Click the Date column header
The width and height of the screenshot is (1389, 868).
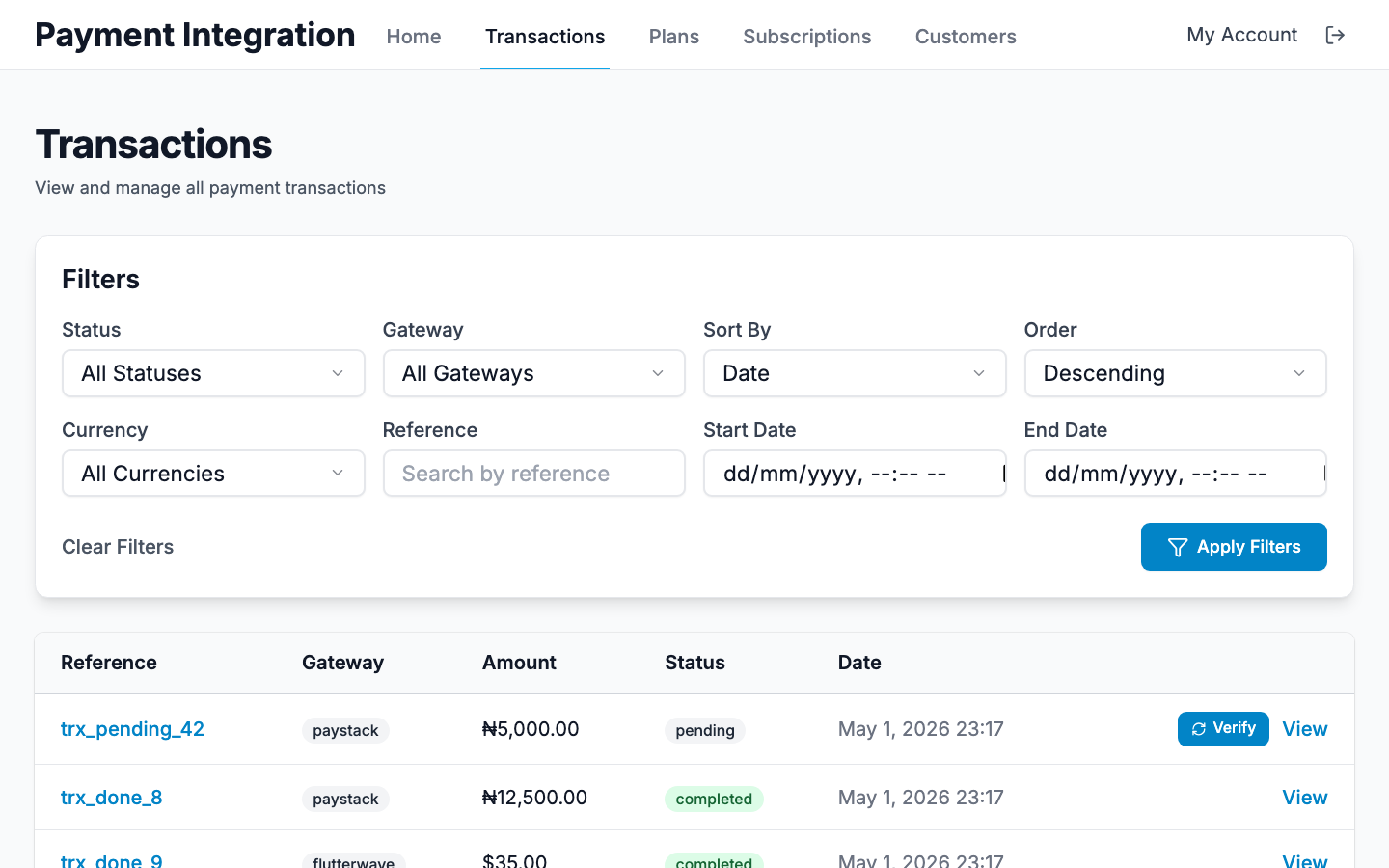[x=859, y=663]
